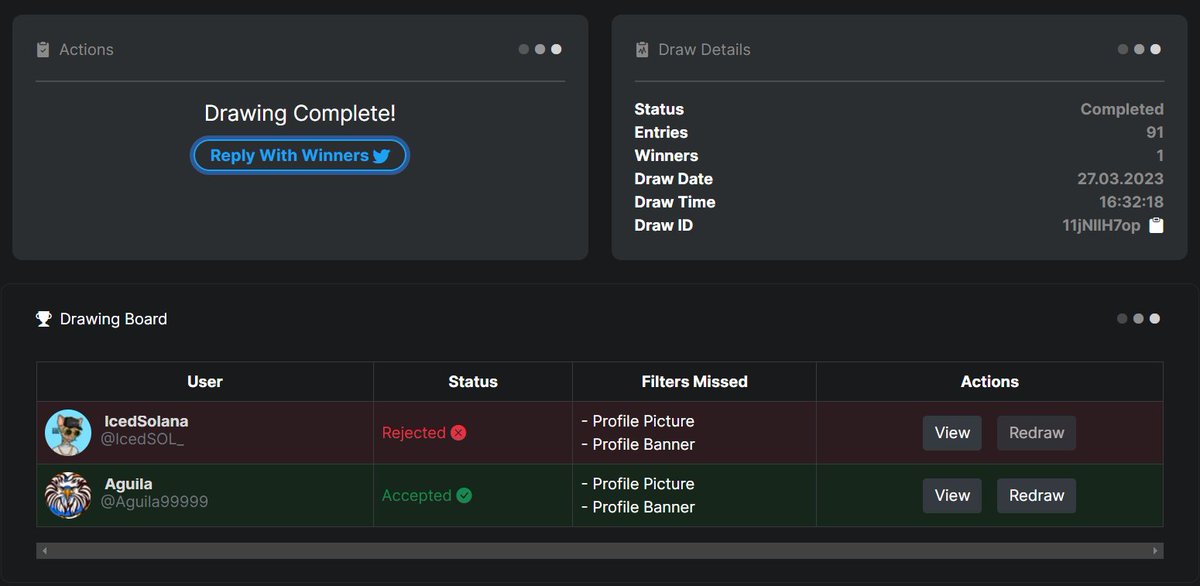Click the Draw ID value 11jNIlH7op

[1101, 225]
